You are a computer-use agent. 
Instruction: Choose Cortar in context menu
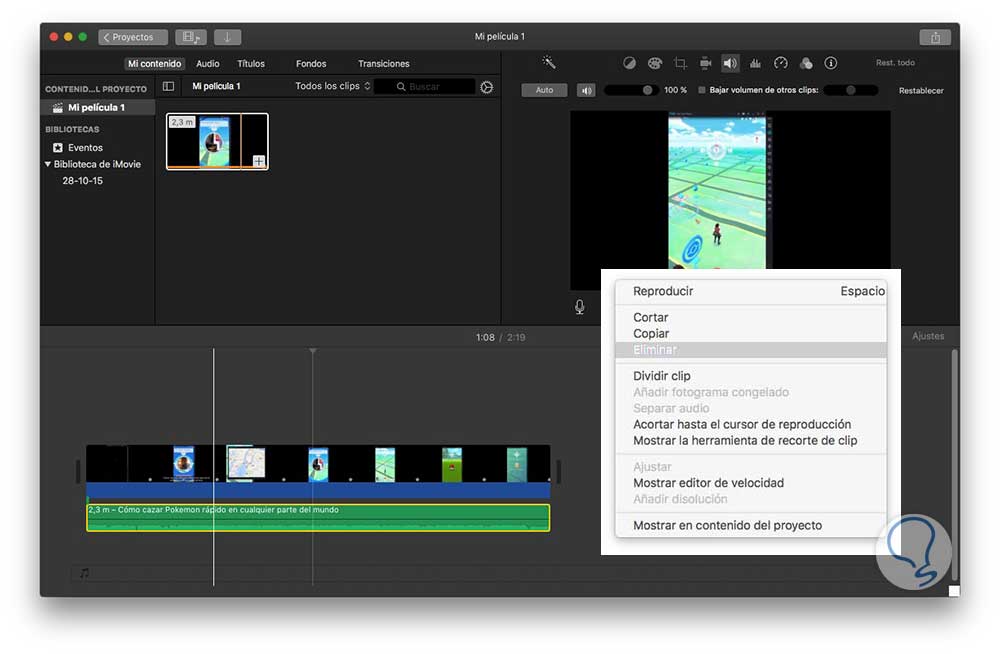pos(751,317)
